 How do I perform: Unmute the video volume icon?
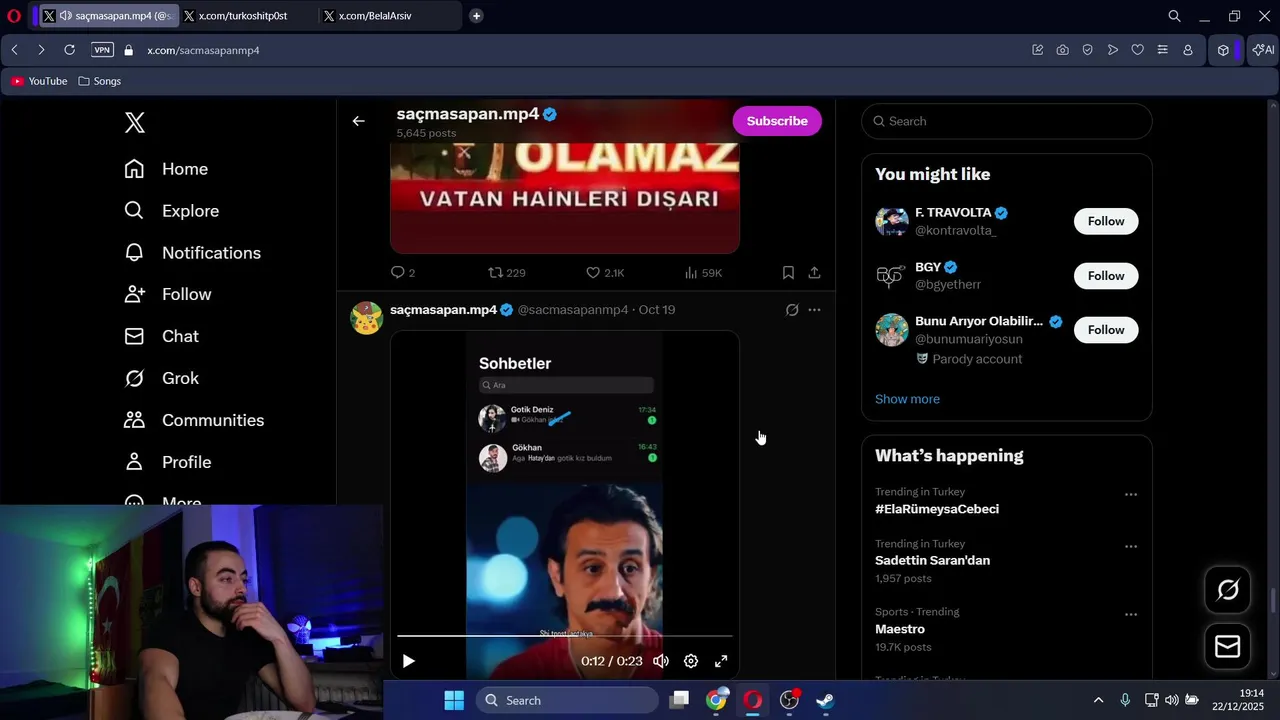661,661
